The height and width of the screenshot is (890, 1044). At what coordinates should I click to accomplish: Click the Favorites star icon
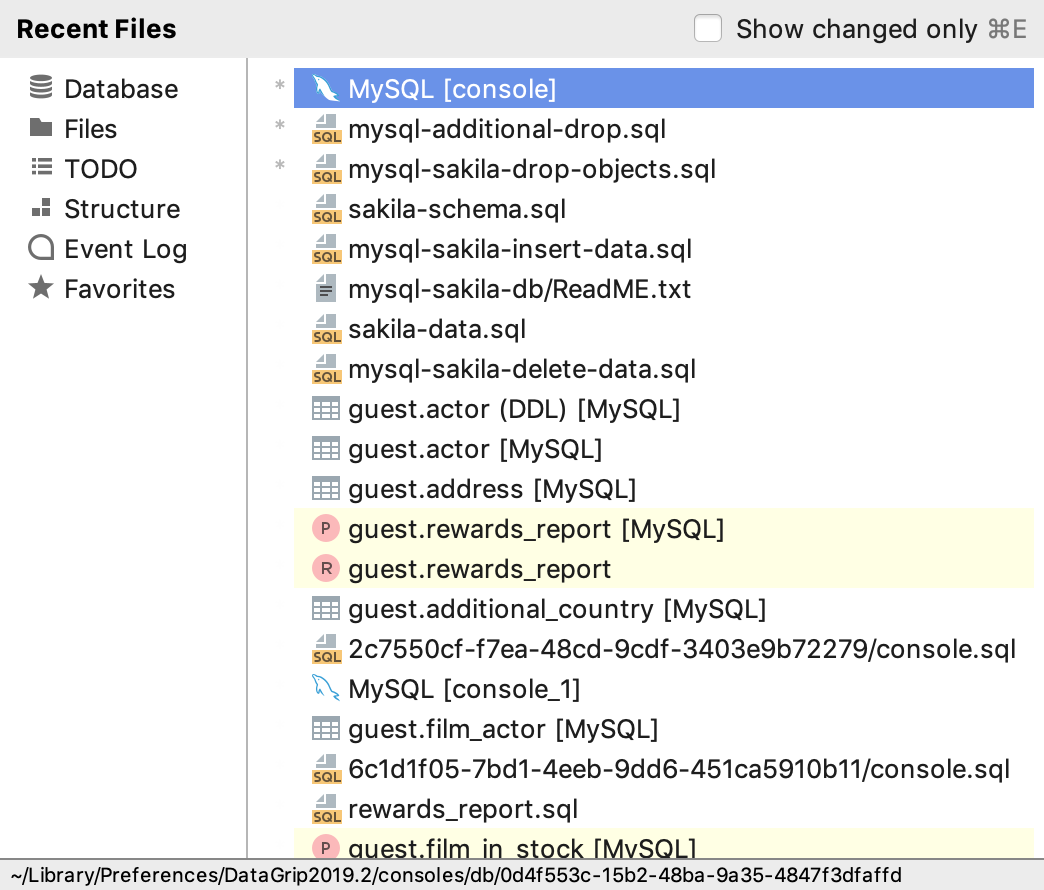coord(41,287)
